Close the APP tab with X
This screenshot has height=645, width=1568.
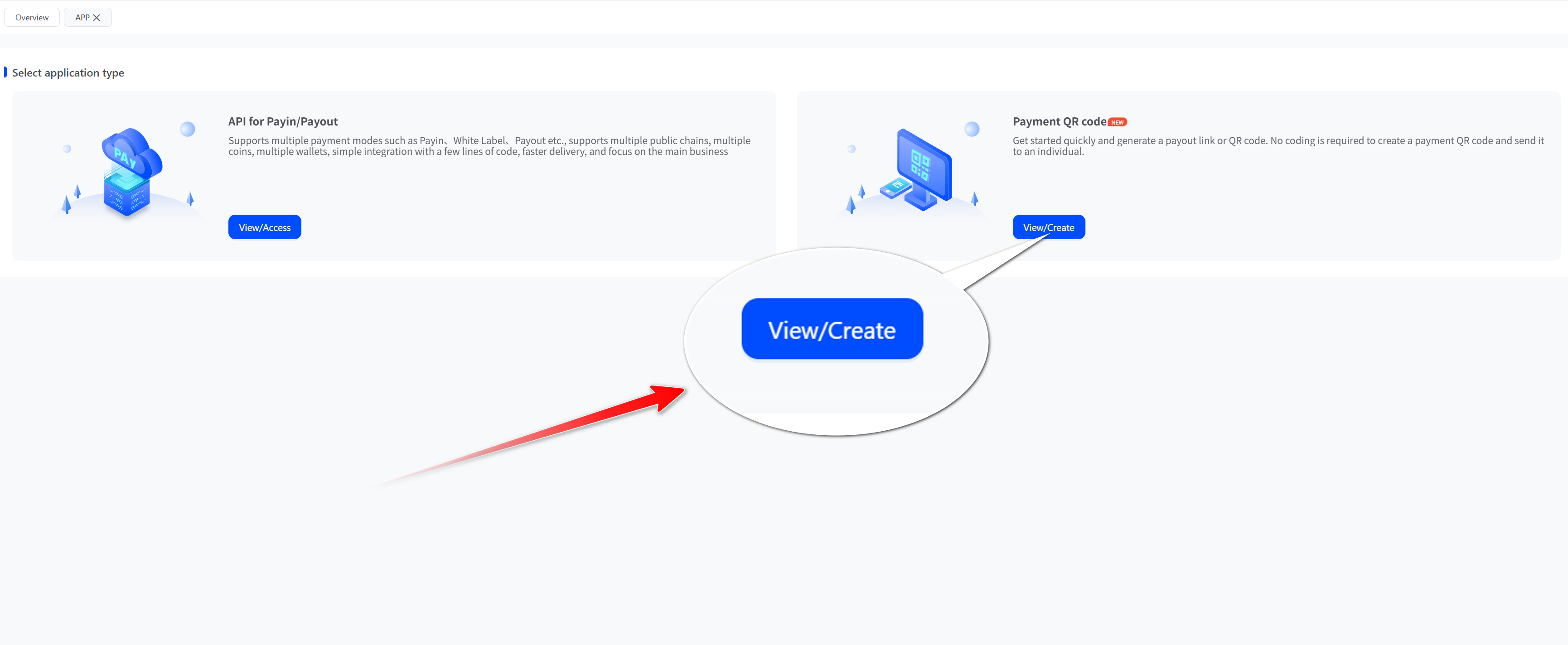pyautogui.click(x=96, y=18)
